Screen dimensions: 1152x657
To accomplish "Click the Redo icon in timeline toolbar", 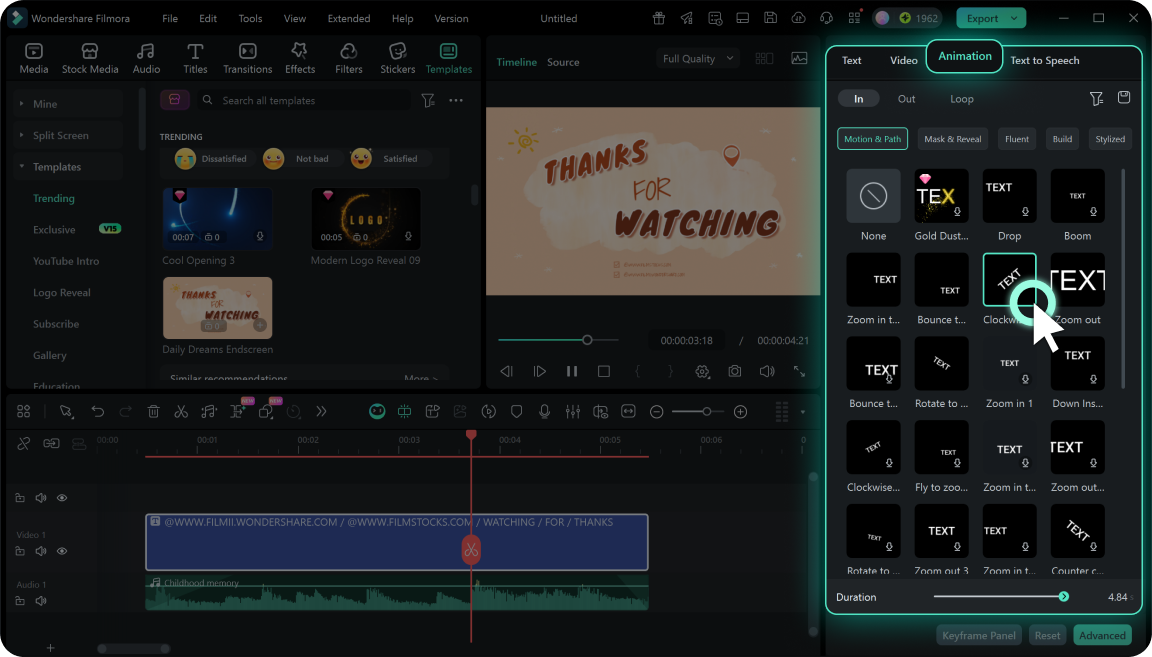I will tap(126, 412).
